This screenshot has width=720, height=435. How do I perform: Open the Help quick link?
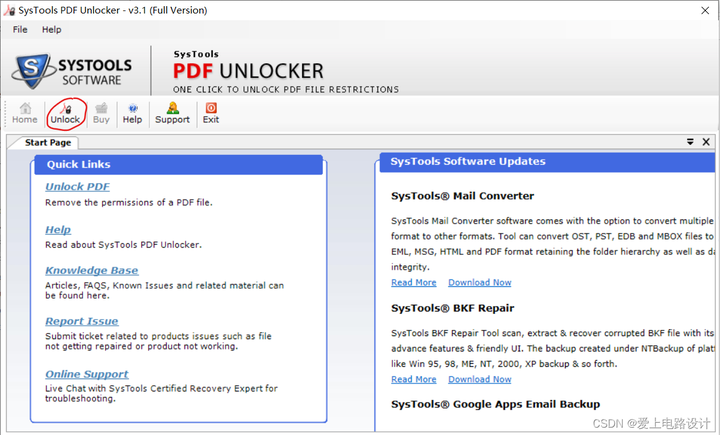pos(58,229)
